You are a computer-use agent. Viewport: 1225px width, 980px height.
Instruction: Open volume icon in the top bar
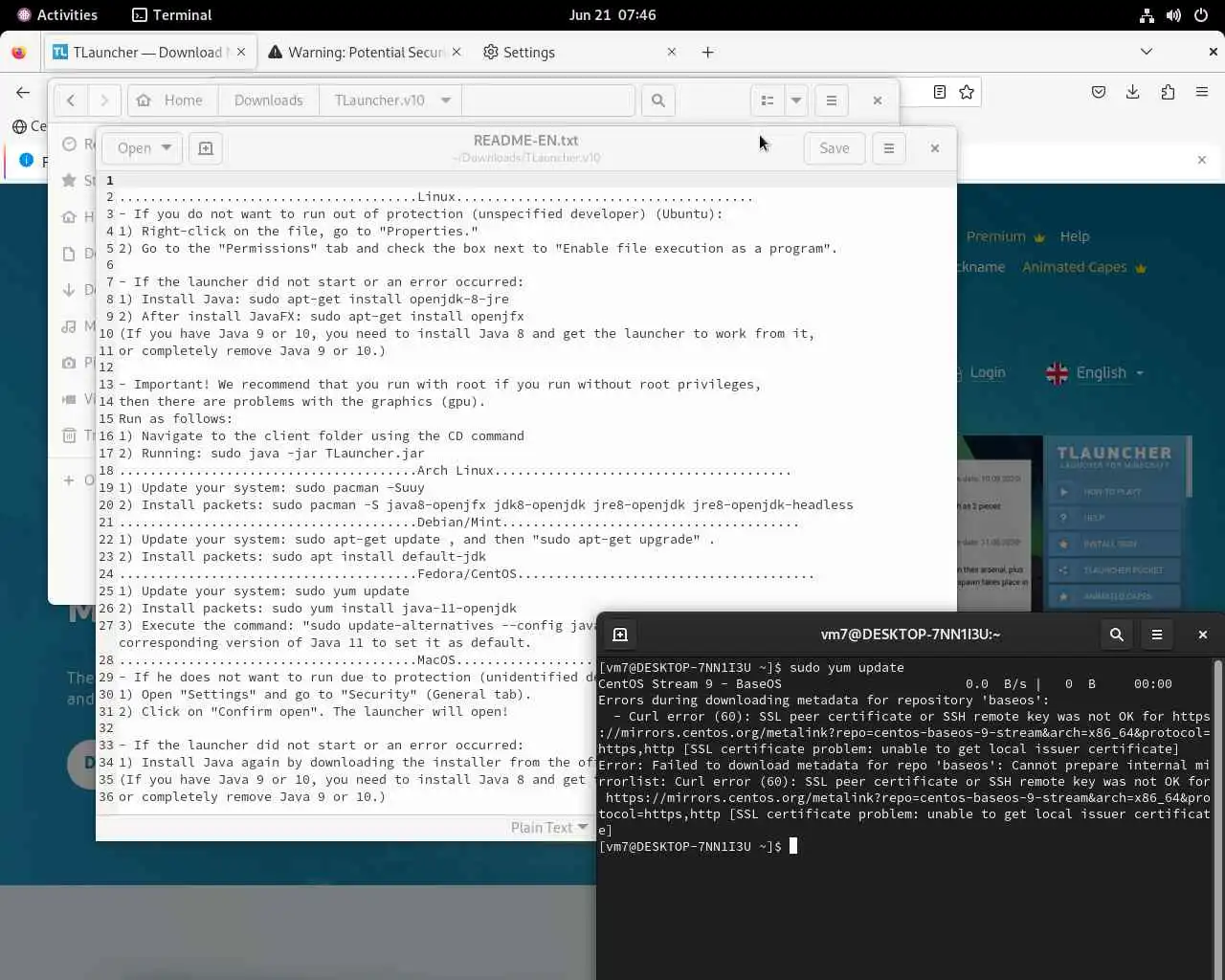click(x=1173, y=14)
